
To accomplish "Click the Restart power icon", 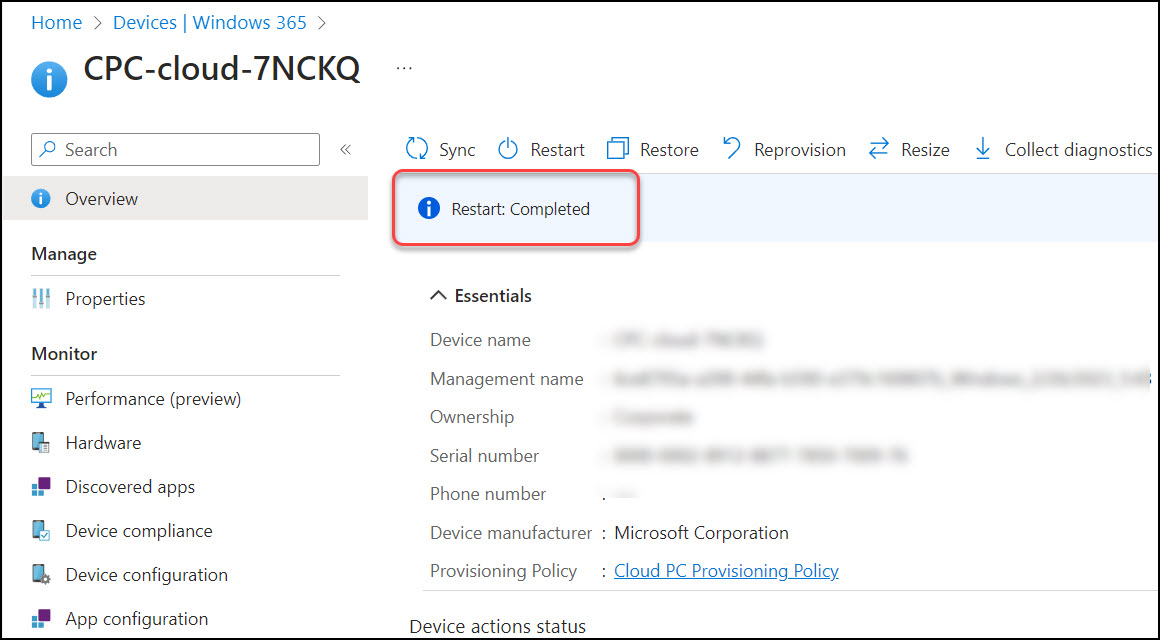I will pyautogui.click(x=508, y=149).
